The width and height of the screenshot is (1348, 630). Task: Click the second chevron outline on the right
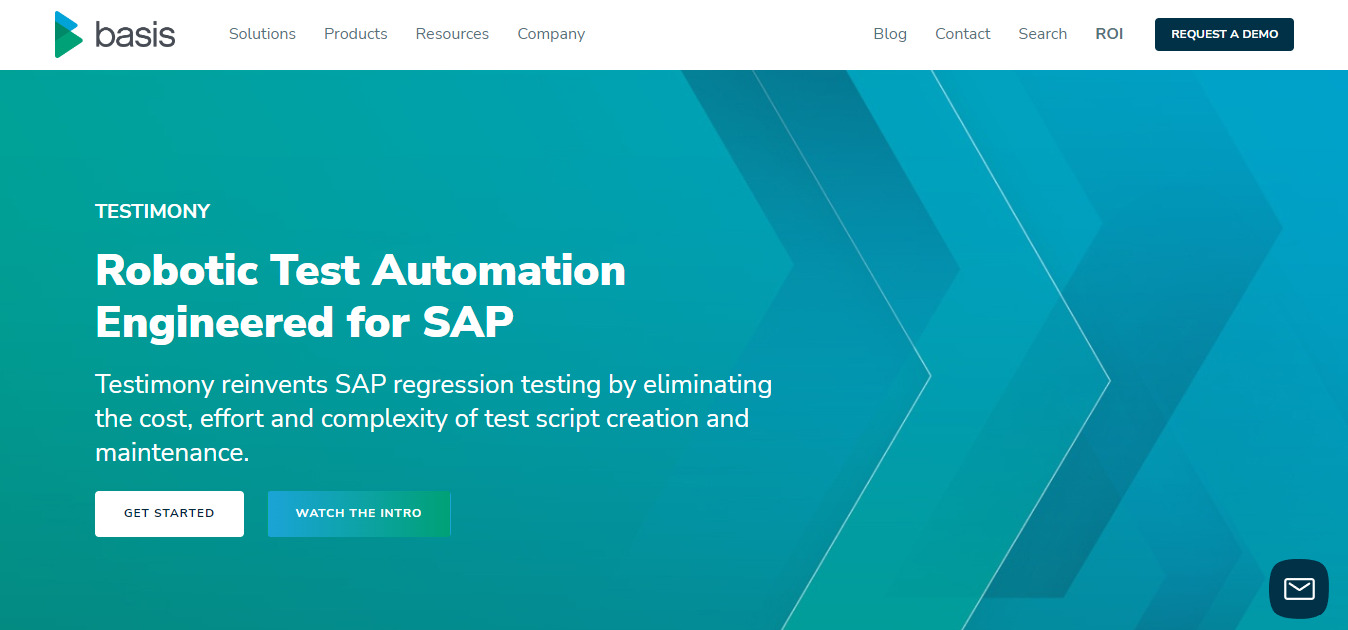pos(1020,380)
